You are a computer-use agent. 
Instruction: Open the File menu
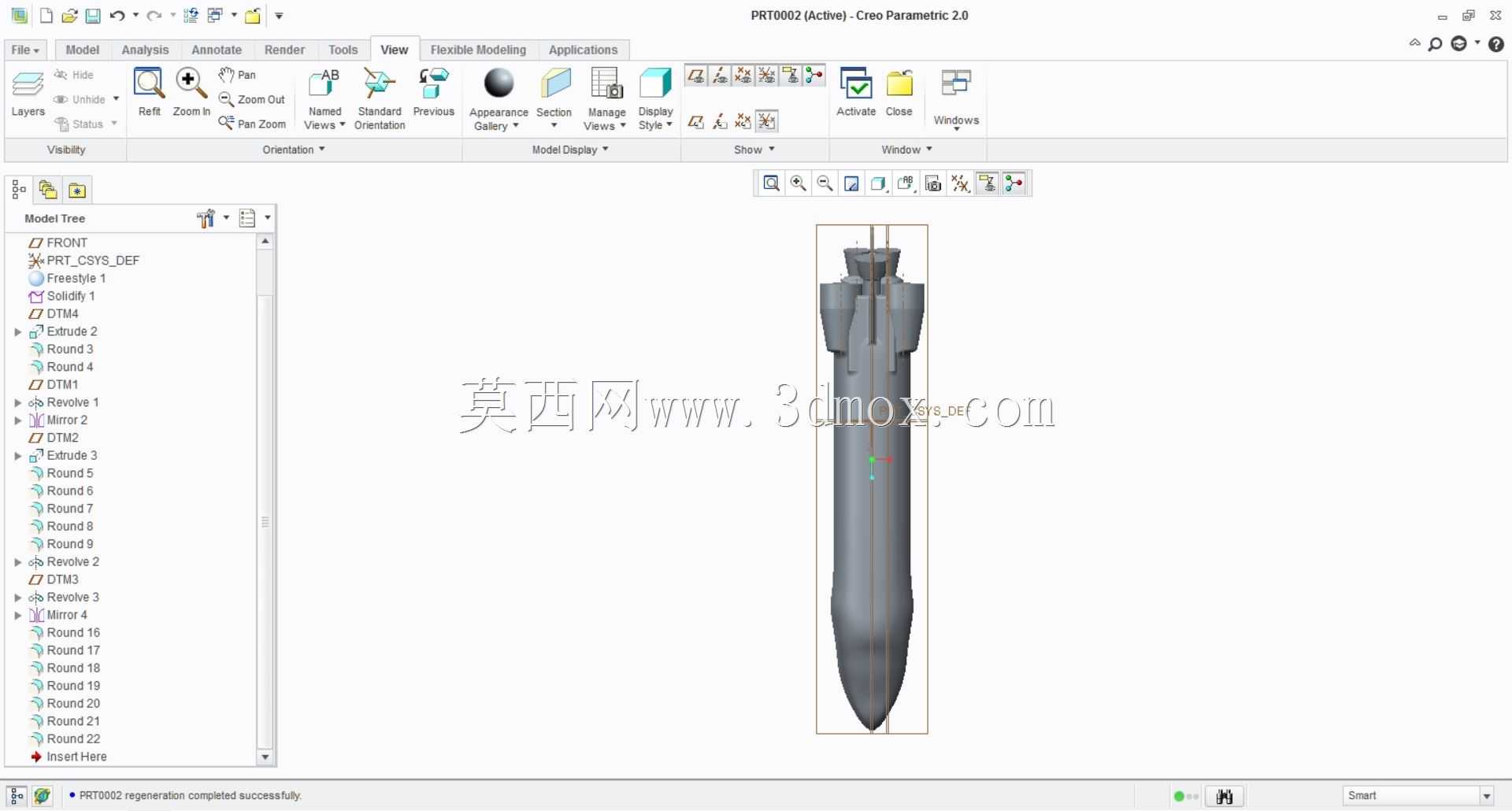(25, 50)
